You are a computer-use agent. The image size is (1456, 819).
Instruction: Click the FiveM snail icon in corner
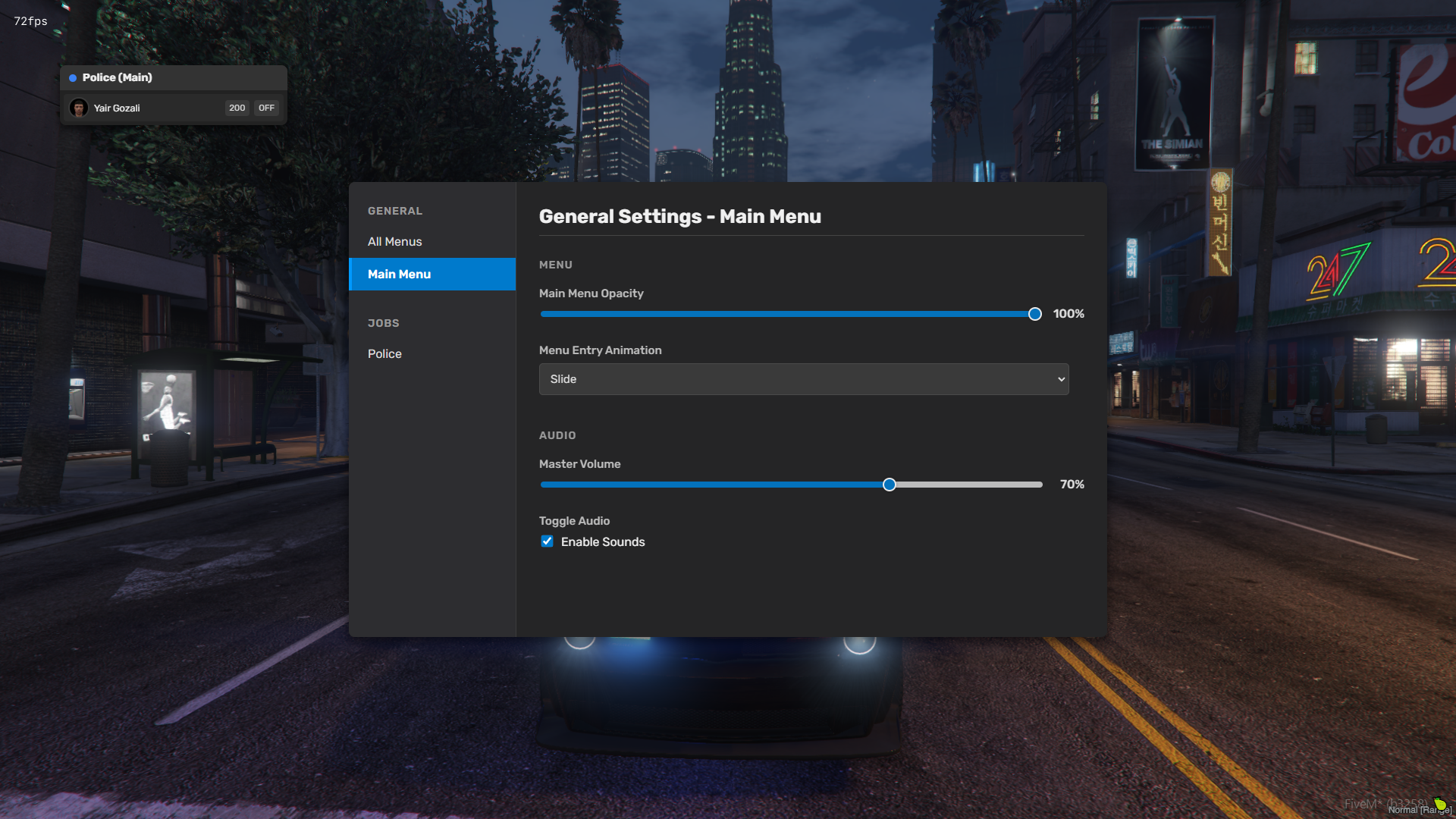(1440, 803)
